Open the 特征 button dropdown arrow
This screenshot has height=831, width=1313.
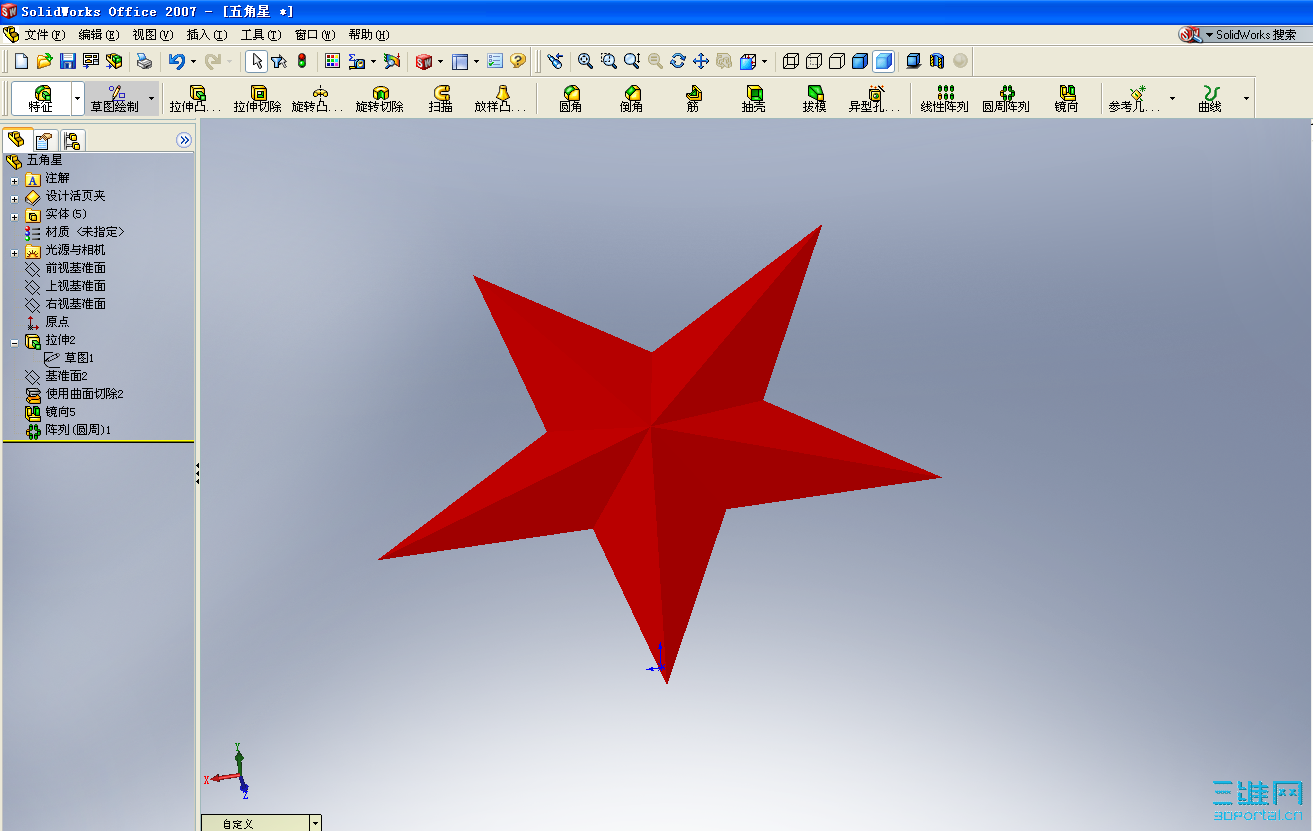[77, 98]
